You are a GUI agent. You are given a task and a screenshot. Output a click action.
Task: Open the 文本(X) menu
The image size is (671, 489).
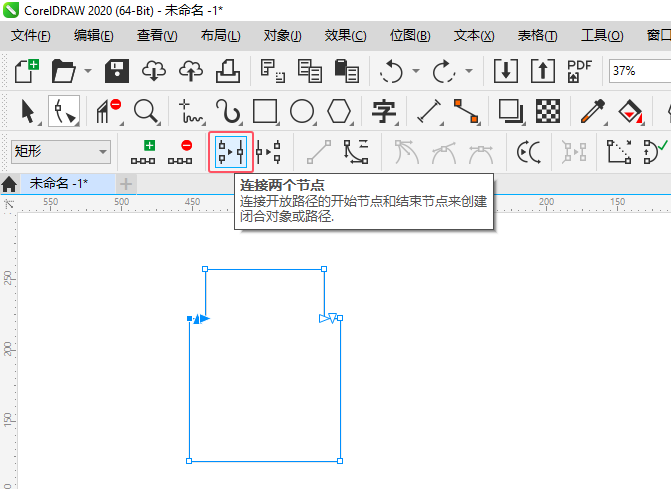[474, 36]
